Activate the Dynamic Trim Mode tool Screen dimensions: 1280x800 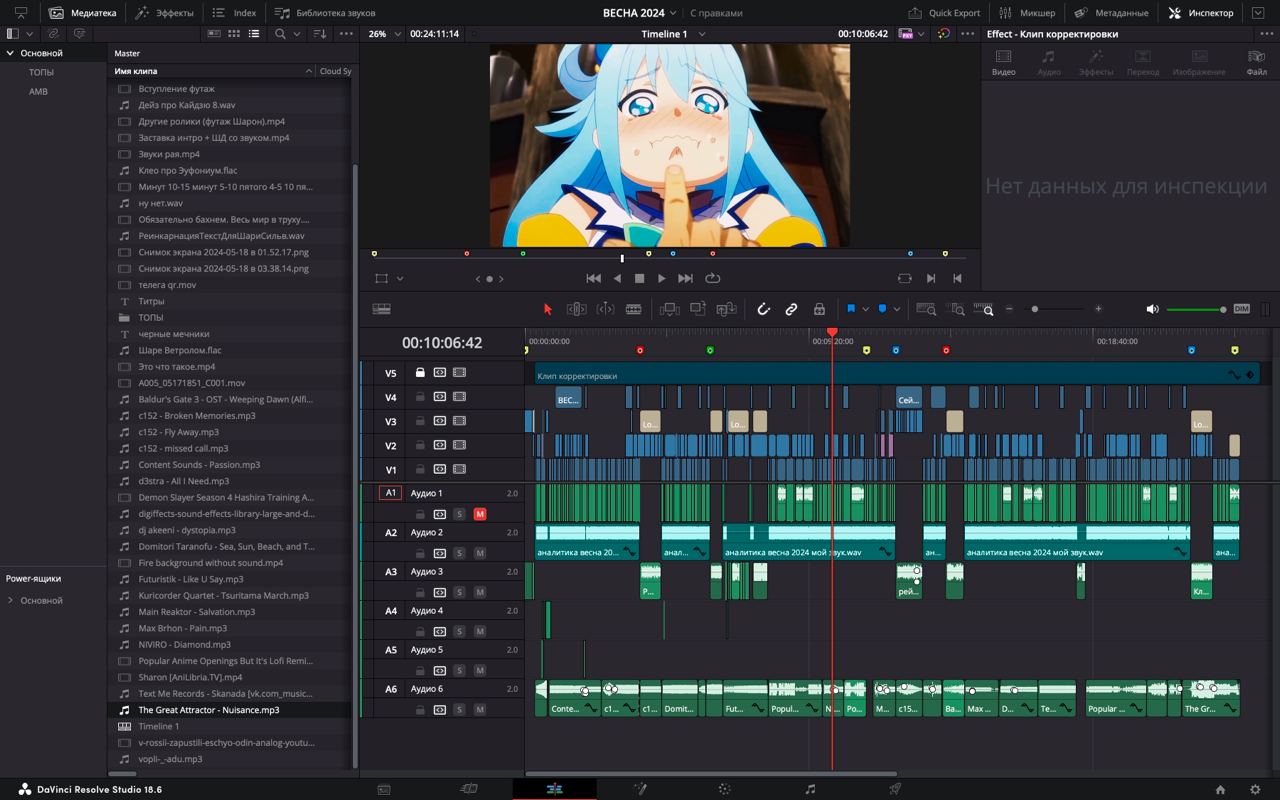(605, 309)
